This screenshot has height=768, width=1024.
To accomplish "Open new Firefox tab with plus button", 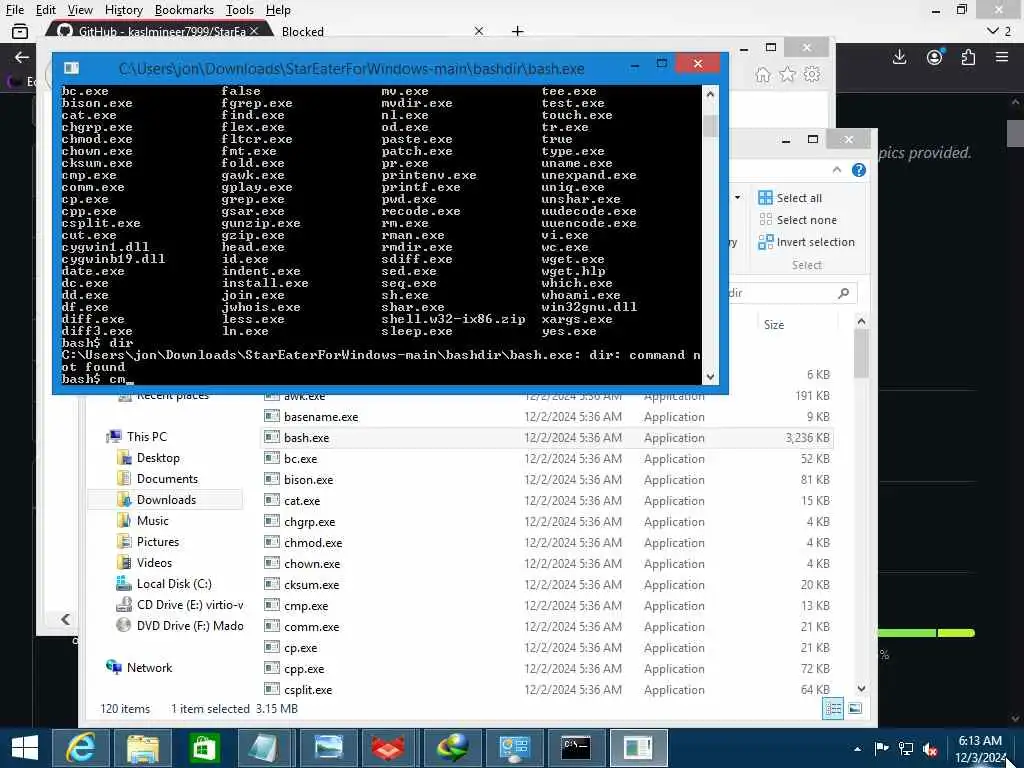I will (517, 31).
